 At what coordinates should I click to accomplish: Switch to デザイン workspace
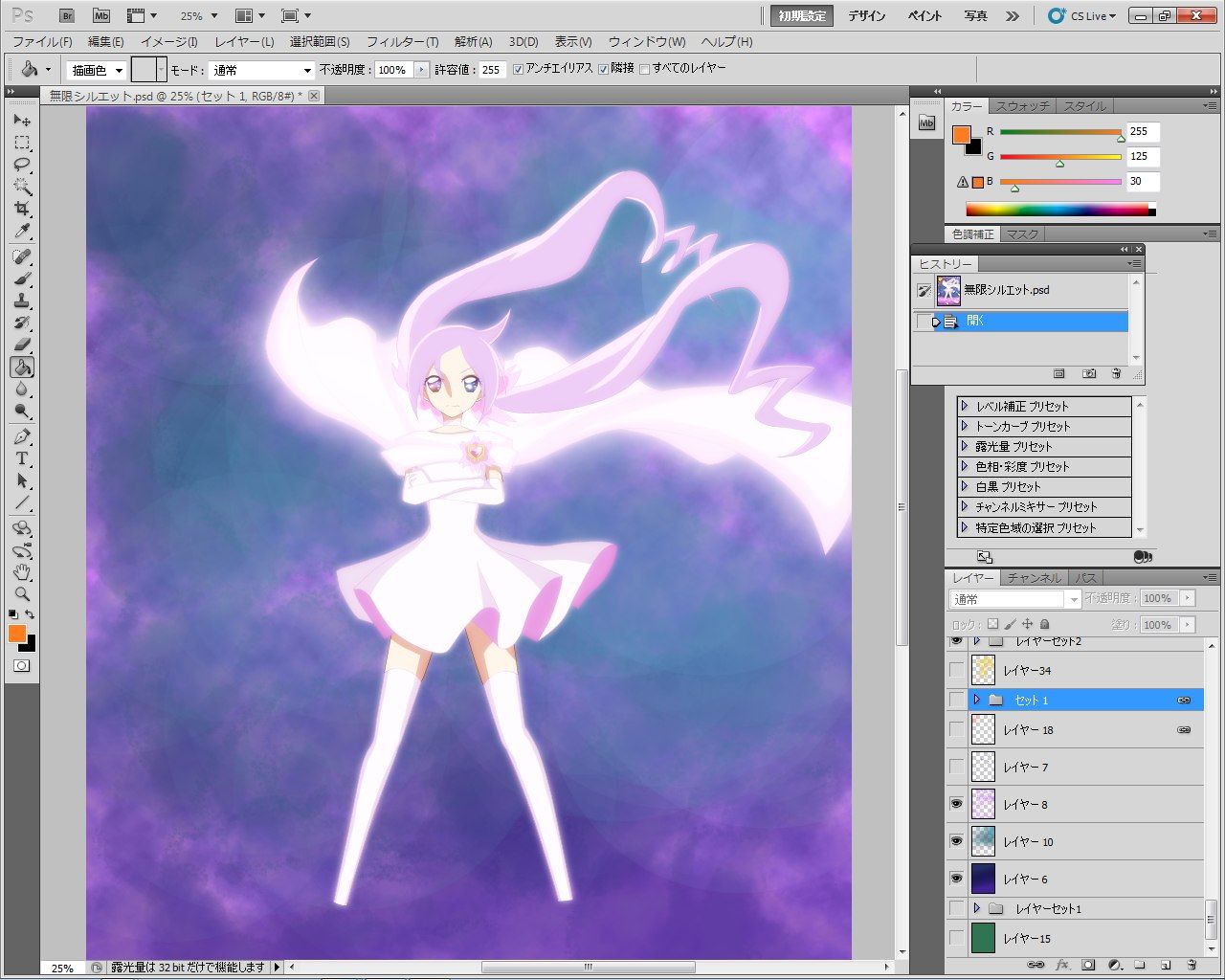tap(867, 16)
